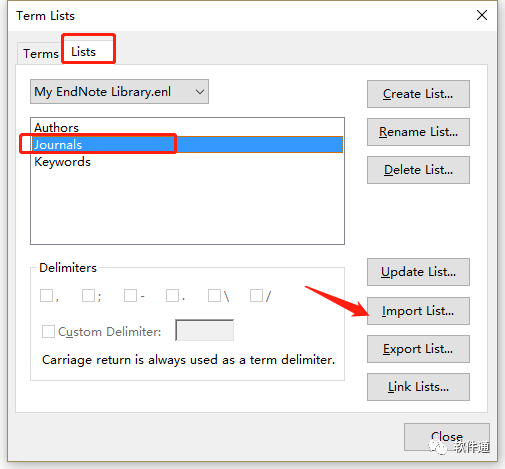Toggle the semicolon delimiter checkbox
This screenshot has height=469, width=505.
[x=88, y=295]
